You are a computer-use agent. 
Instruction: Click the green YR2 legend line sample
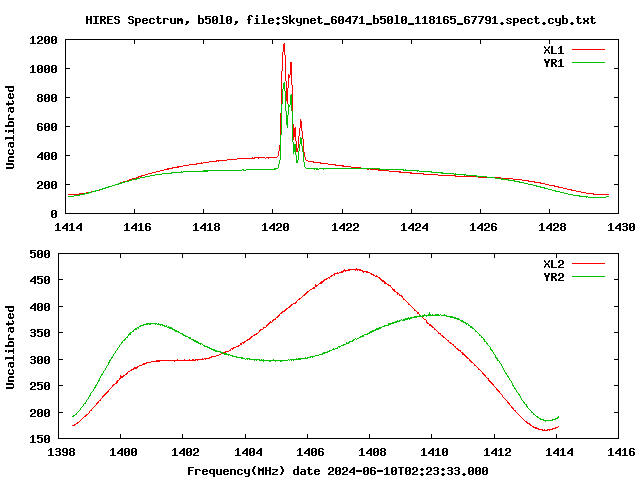[588, 277]
